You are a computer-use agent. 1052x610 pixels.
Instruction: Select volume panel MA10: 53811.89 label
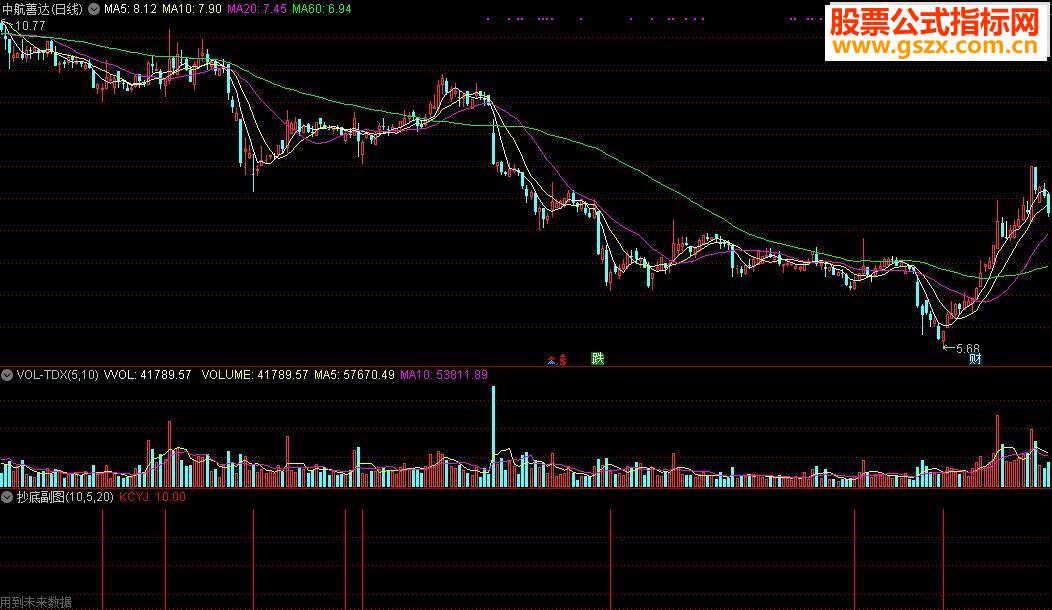click(x=444, y=375)
